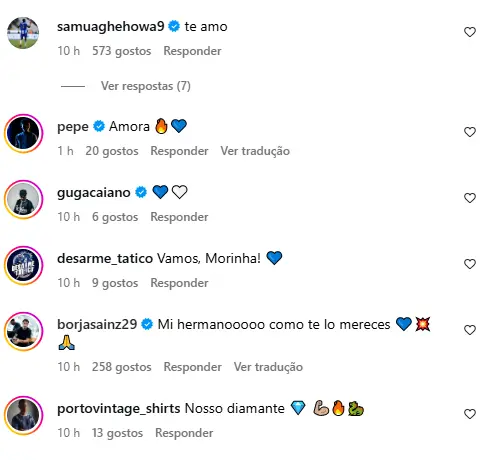Open samuaghehowa9's profile picture
The width and height of the screenshot is (484, 460).
point(23,33)
